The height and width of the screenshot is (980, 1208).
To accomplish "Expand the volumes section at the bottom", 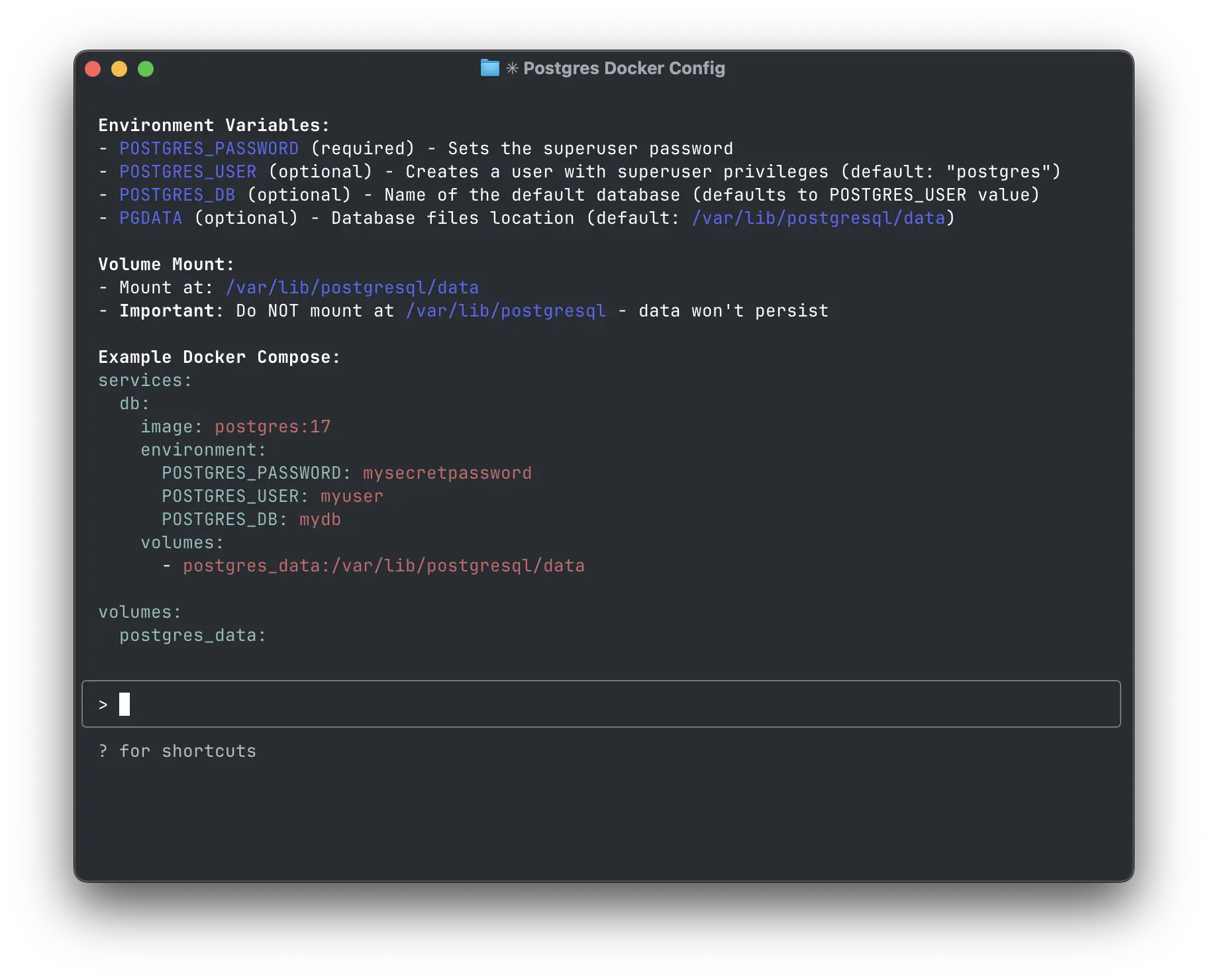I will pyautogui.click(x=138, y=612).
